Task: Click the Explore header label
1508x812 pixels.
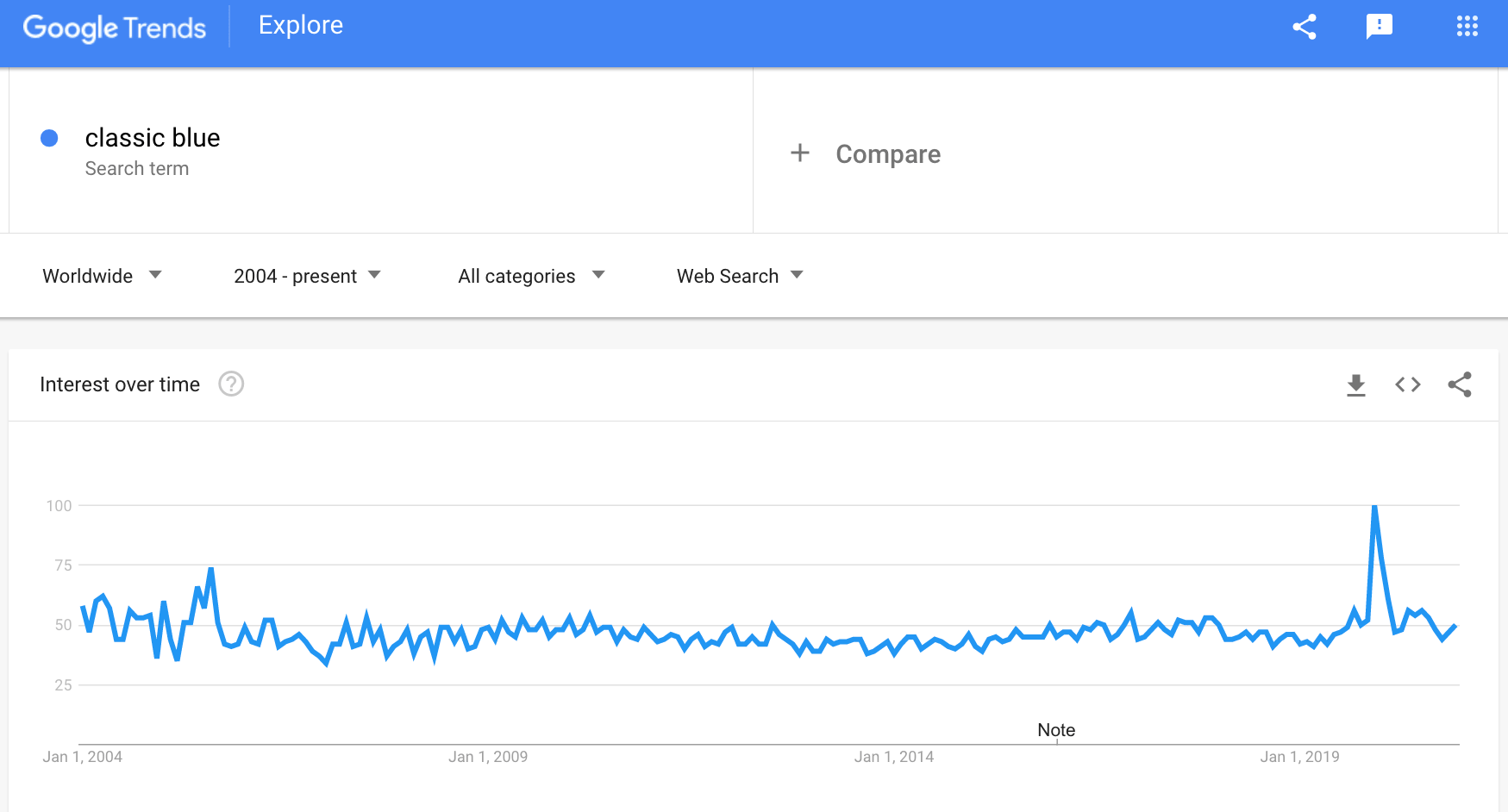Action: pyautogui.click(x=301, y=26)
